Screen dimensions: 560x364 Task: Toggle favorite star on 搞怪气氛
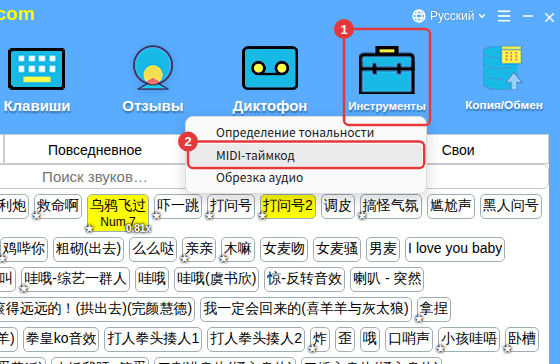point(362,215)
